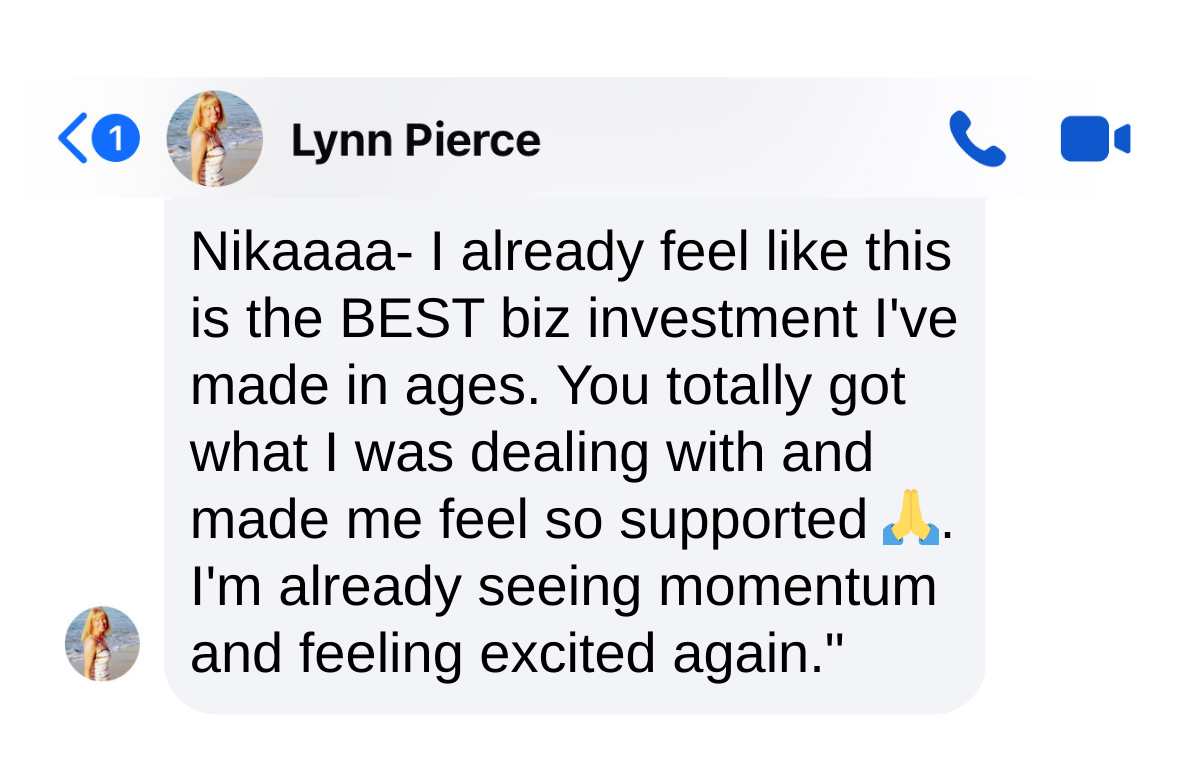
Task: Click the praying hands emoji
Action: click(x=910, y=521)
